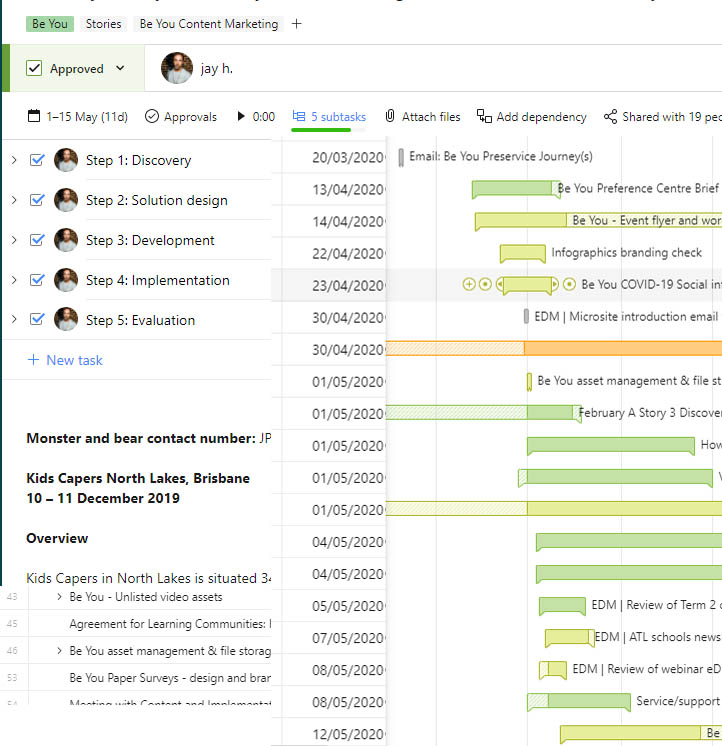This screenshot has width=722, height=746.
Task: Select the February A Story 3 Discovery bar
Action: click(x=484, y=413)
